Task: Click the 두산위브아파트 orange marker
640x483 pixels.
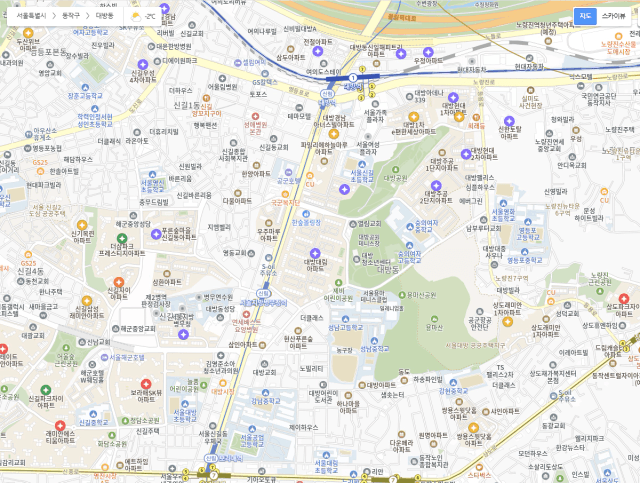Action: tap(28, 33)
